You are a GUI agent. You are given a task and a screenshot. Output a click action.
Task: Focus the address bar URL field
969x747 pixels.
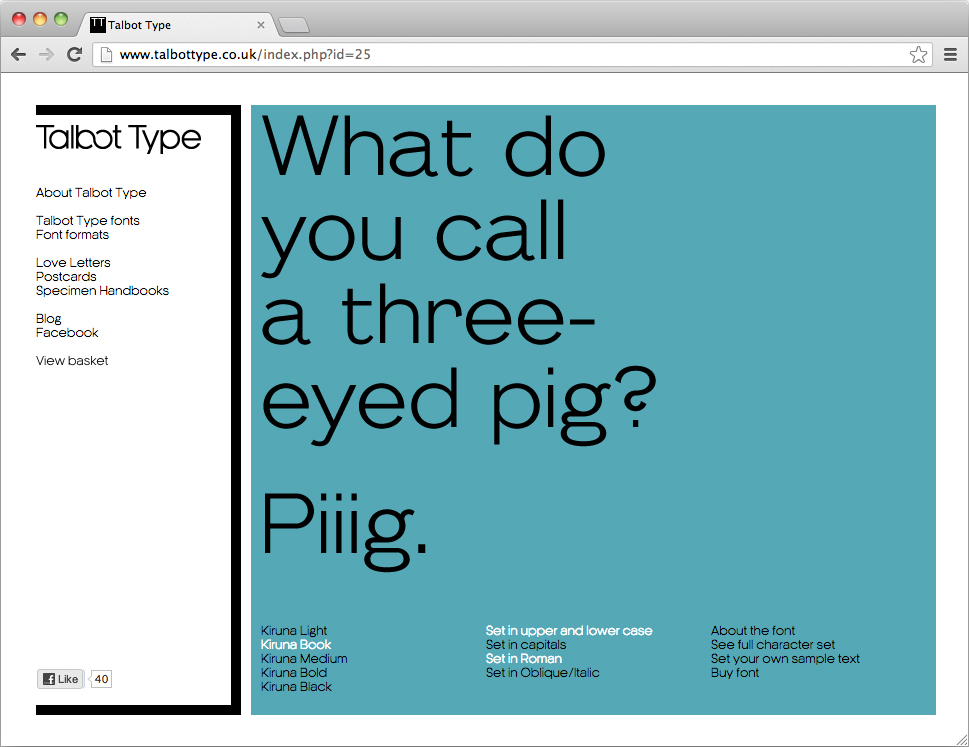(x=512, y=54)
